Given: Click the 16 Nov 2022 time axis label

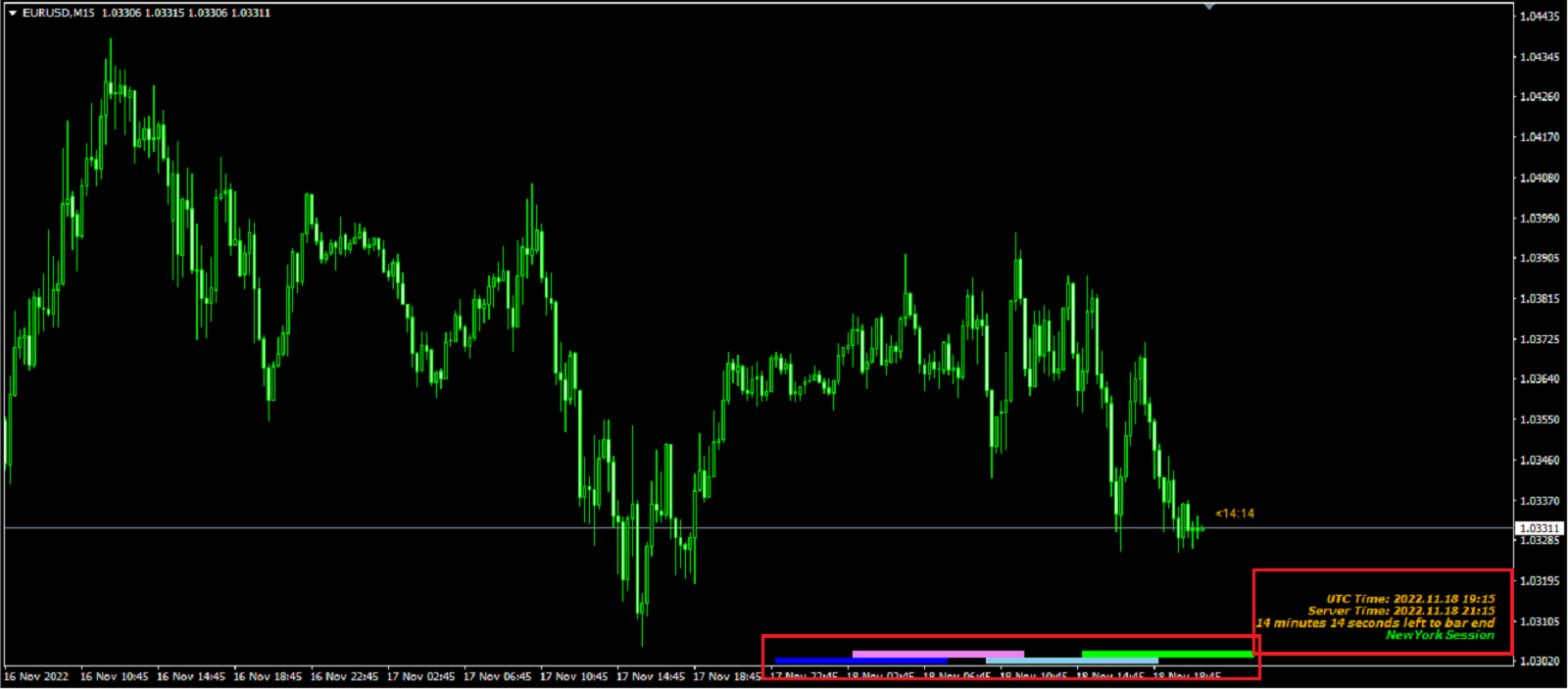Looking at the screenshot, I should coord(37,676).
